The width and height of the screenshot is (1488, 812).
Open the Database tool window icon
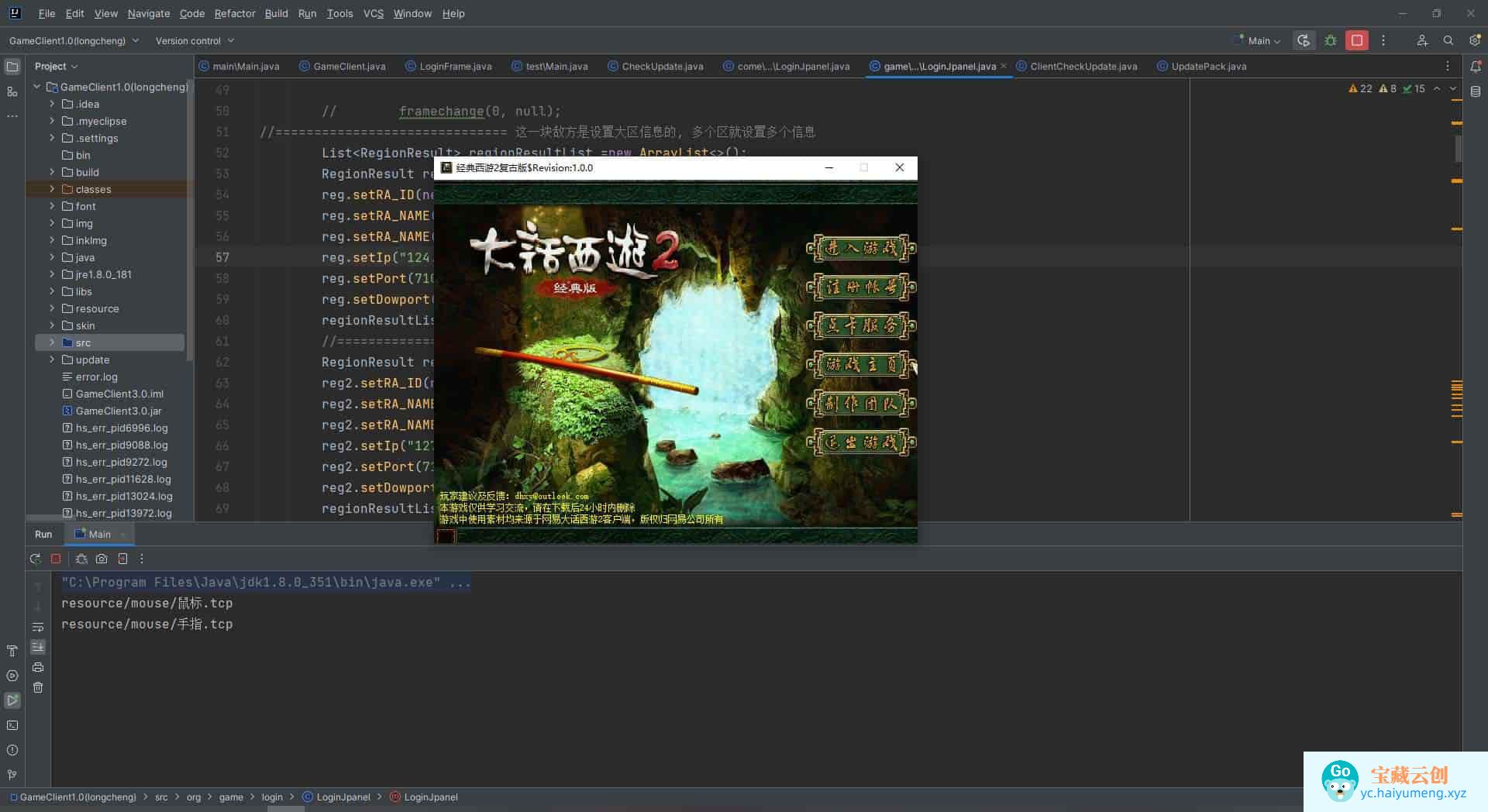coord(1475,91)
